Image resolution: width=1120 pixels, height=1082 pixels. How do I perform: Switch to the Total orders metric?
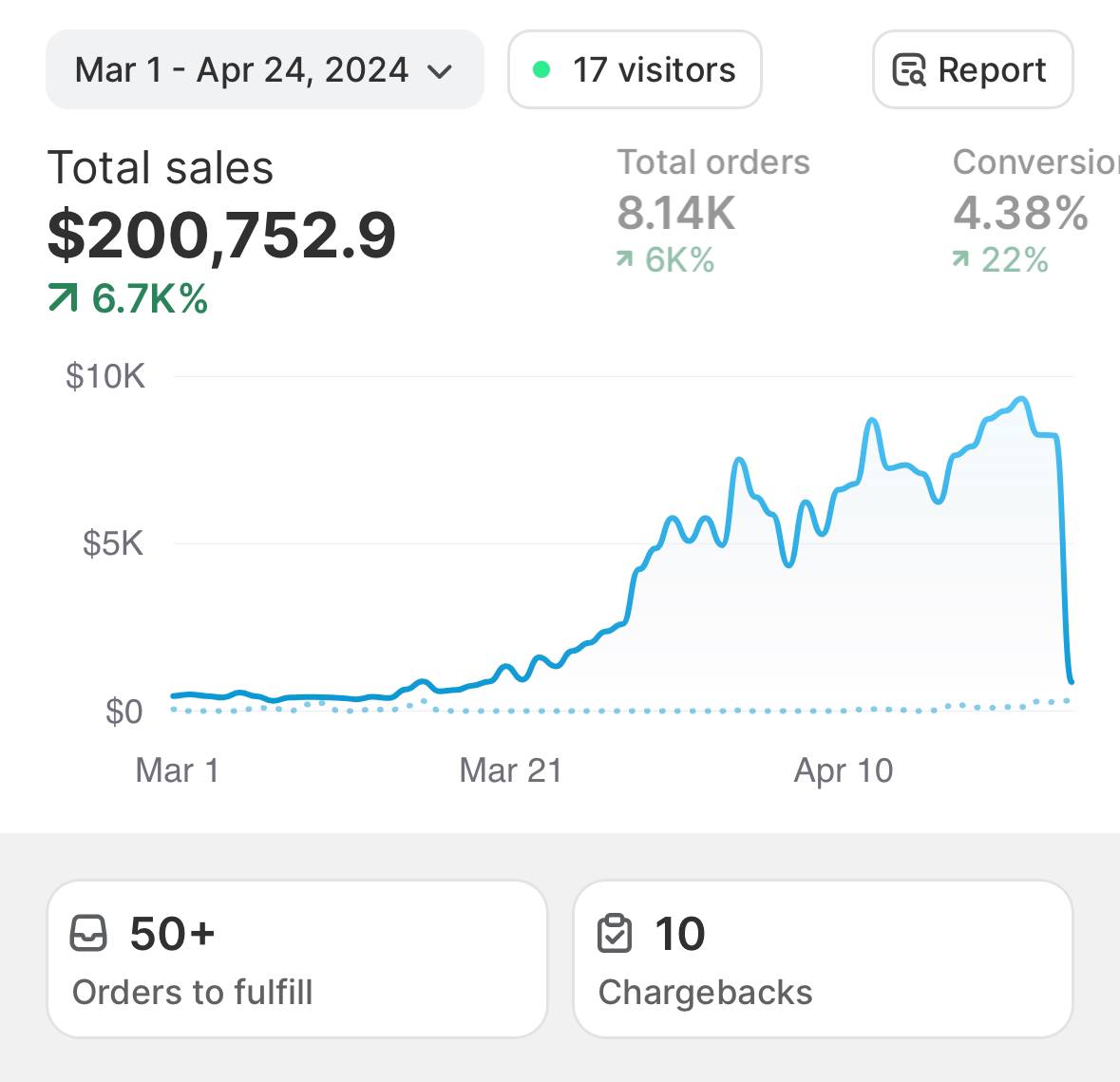click(x=713, y=162)
